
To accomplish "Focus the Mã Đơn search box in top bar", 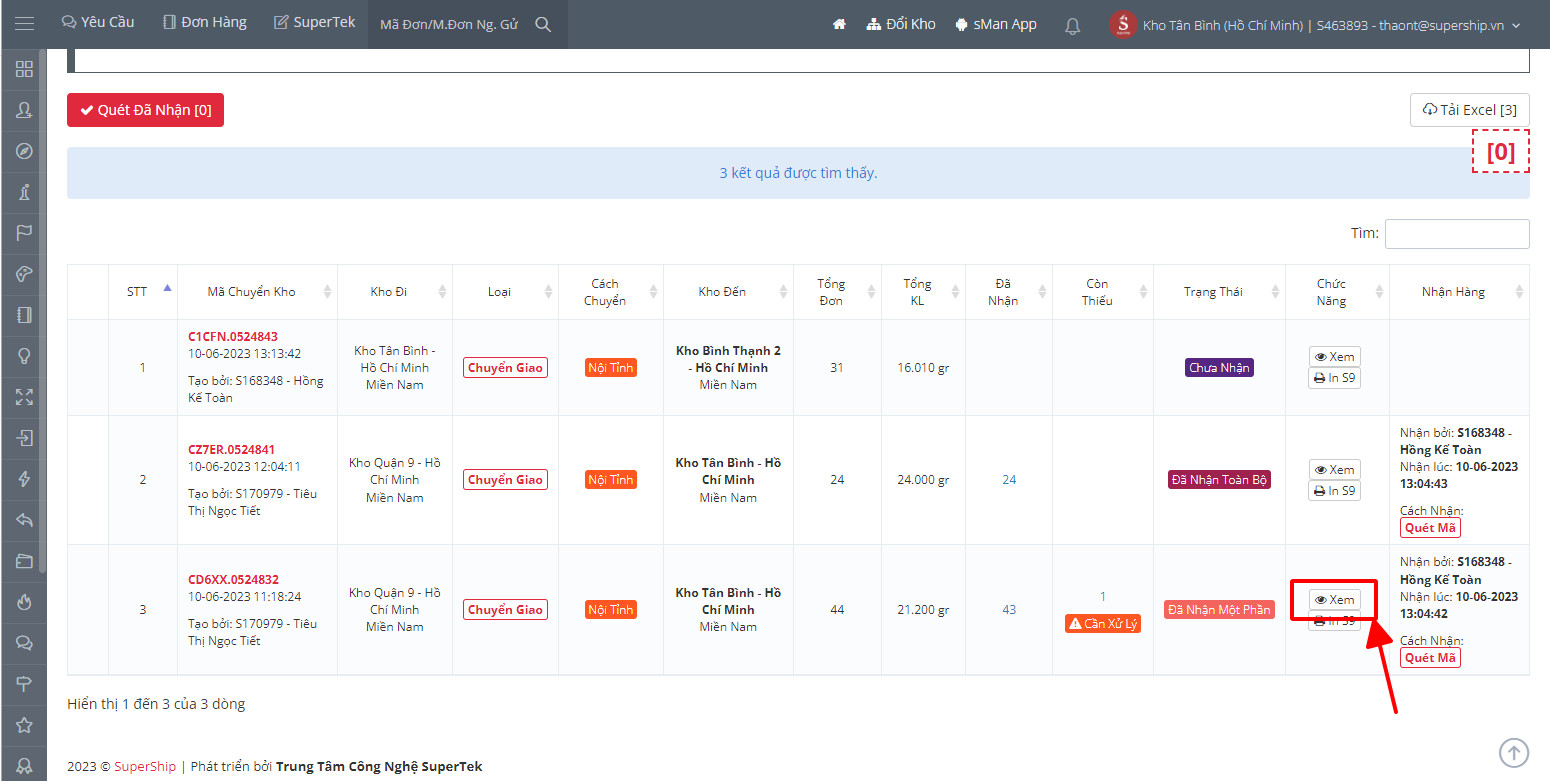I will [450, 25].
